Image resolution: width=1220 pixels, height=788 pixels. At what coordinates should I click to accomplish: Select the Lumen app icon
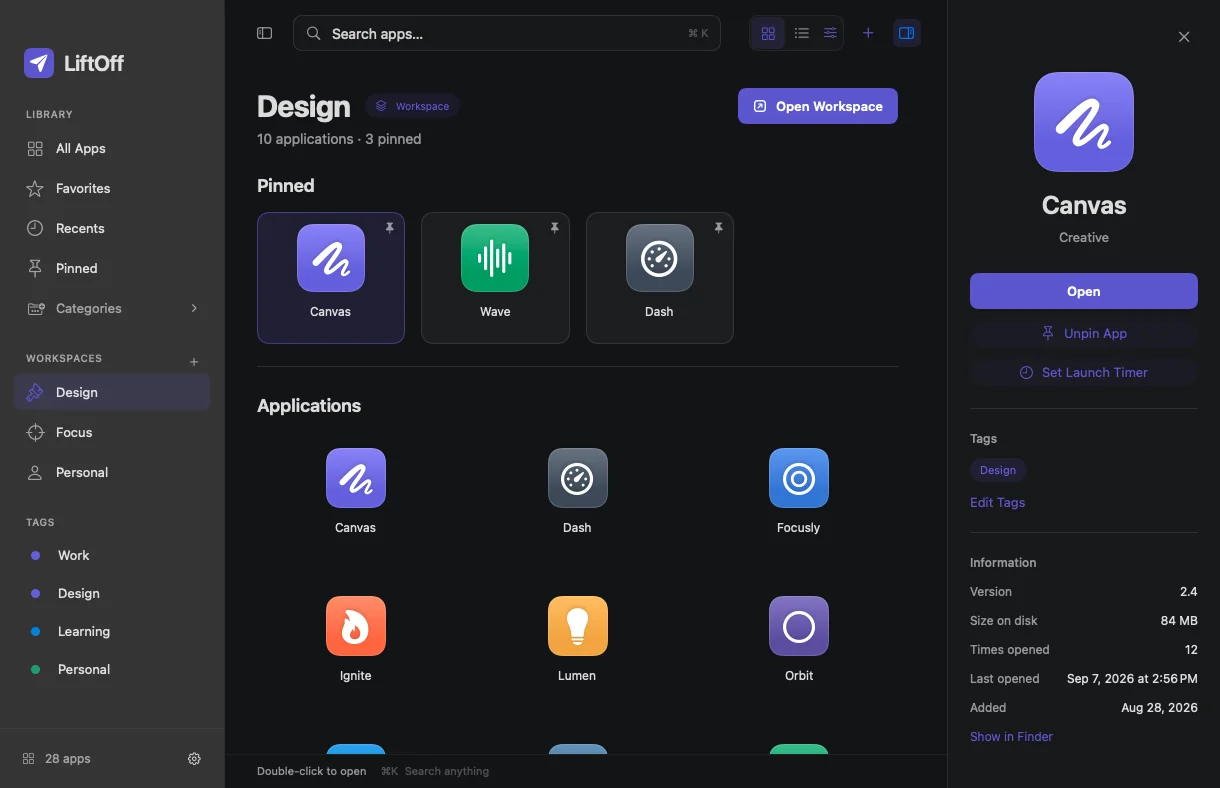click(x=578, y=626)
